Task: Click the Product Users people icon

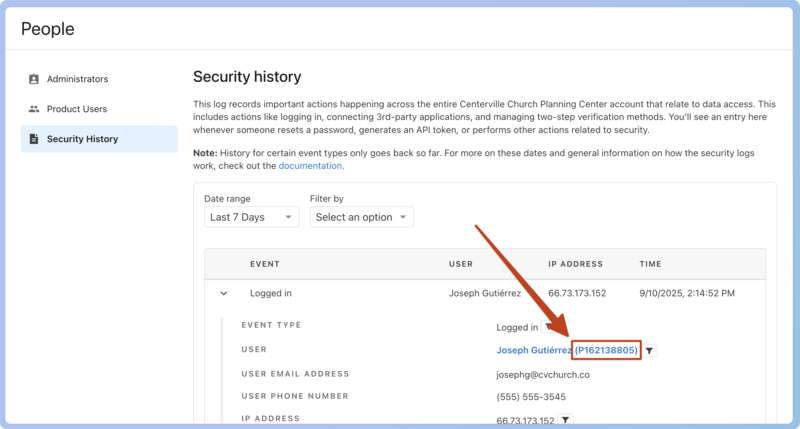Action: pos(34,109)
